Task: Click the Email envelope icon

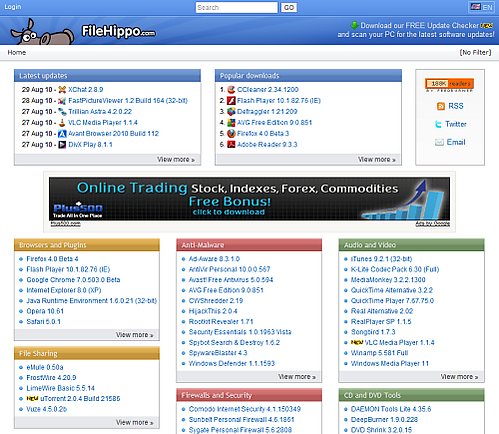Action: [439, 142]
